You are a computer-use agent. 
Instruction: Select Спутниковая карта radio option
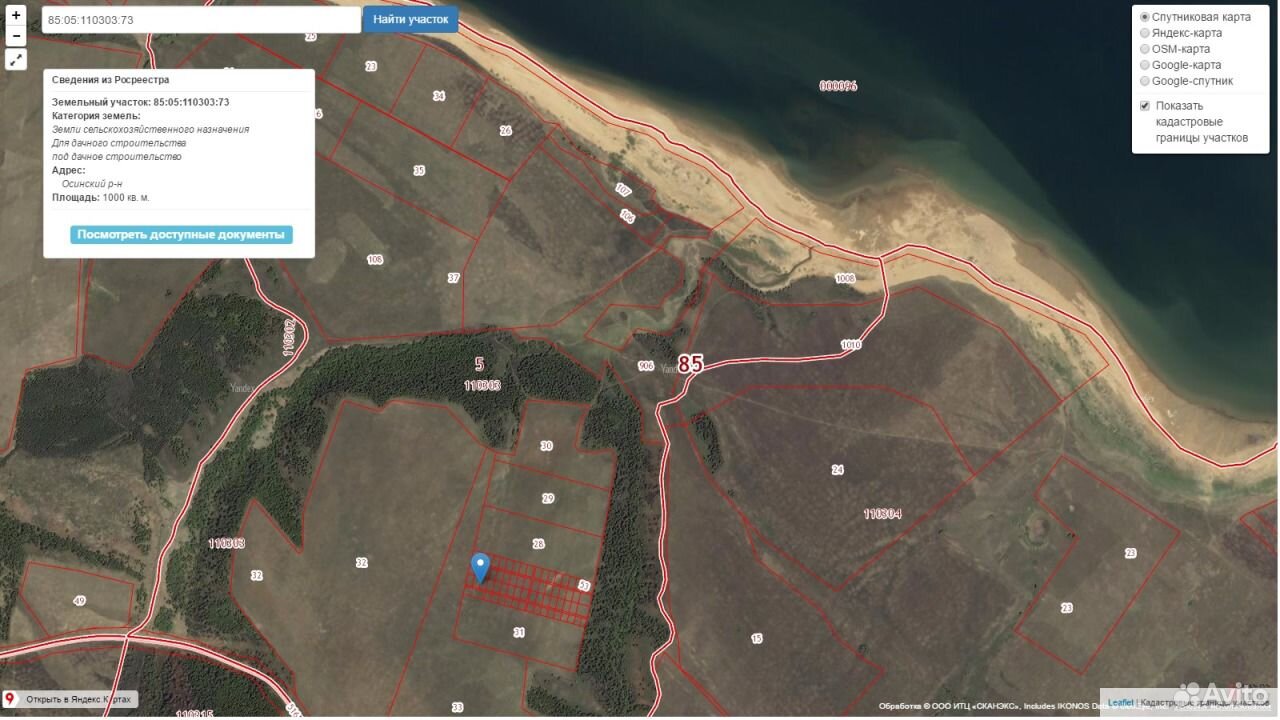pos(1145,17)
